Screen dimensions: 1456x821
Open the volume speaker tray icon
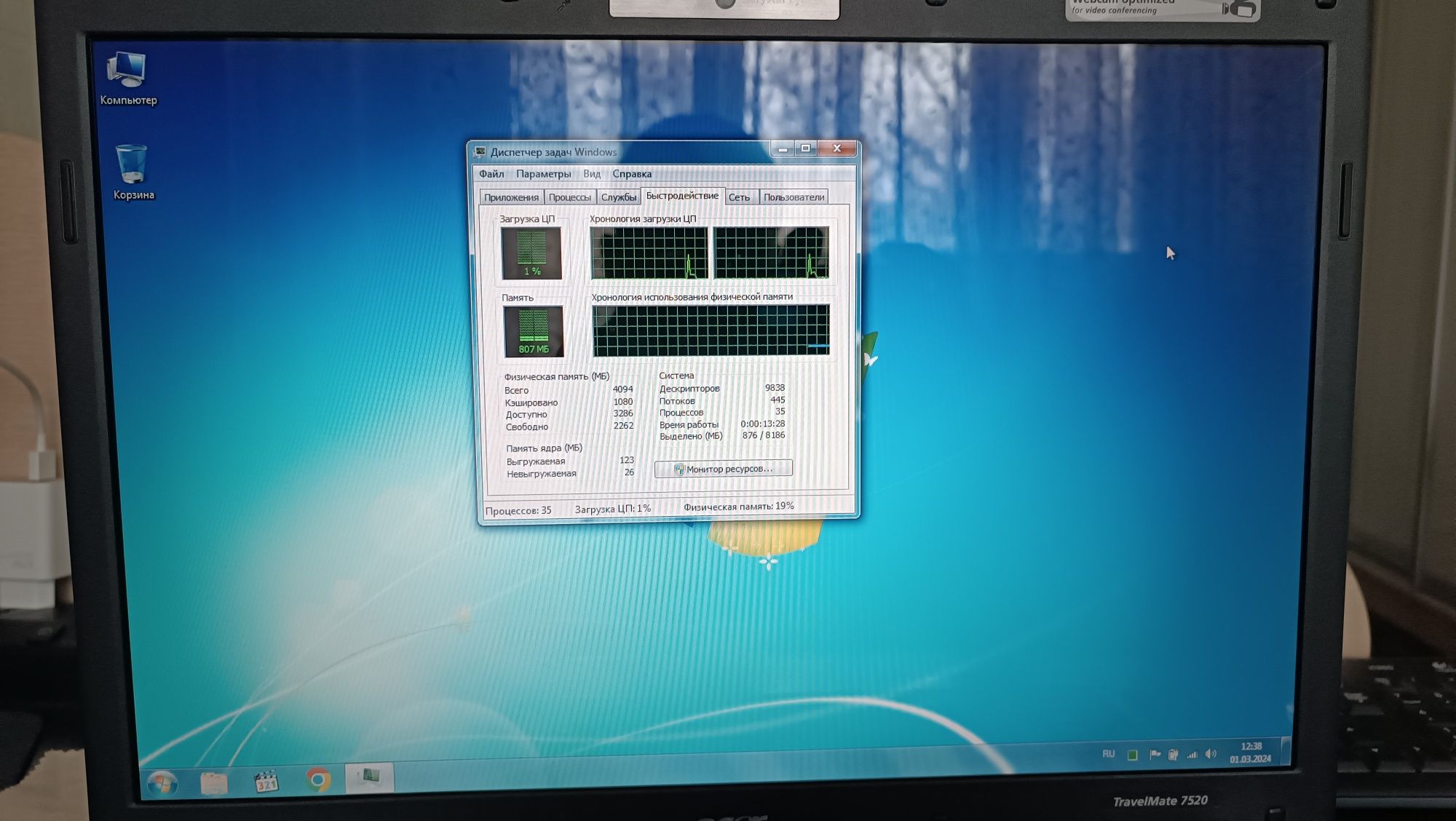pyautogui.click(x=1211, y=753)
